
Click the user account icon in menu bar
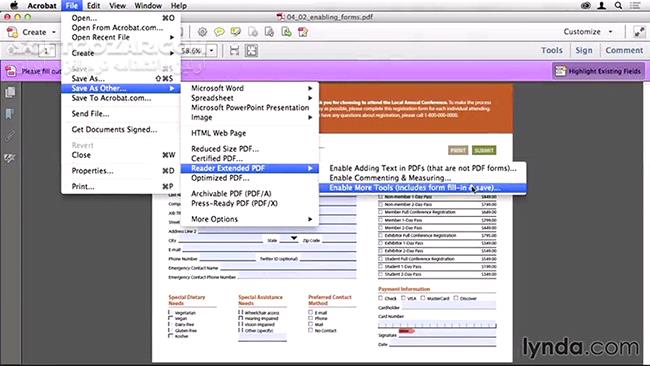[x=601, y=5]
